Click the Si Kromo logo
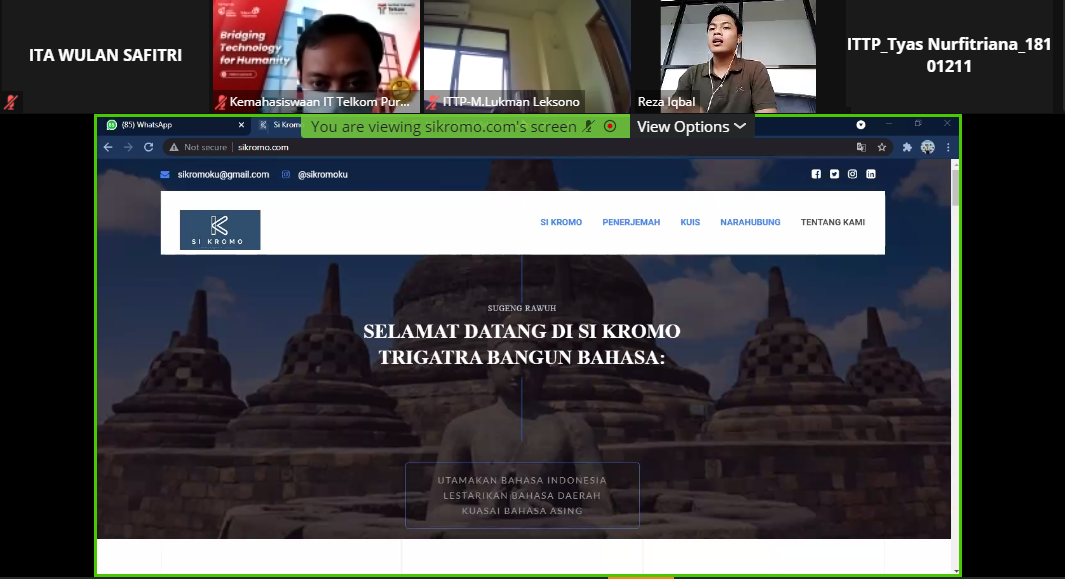1065x579 pixels. click(220, 230)
